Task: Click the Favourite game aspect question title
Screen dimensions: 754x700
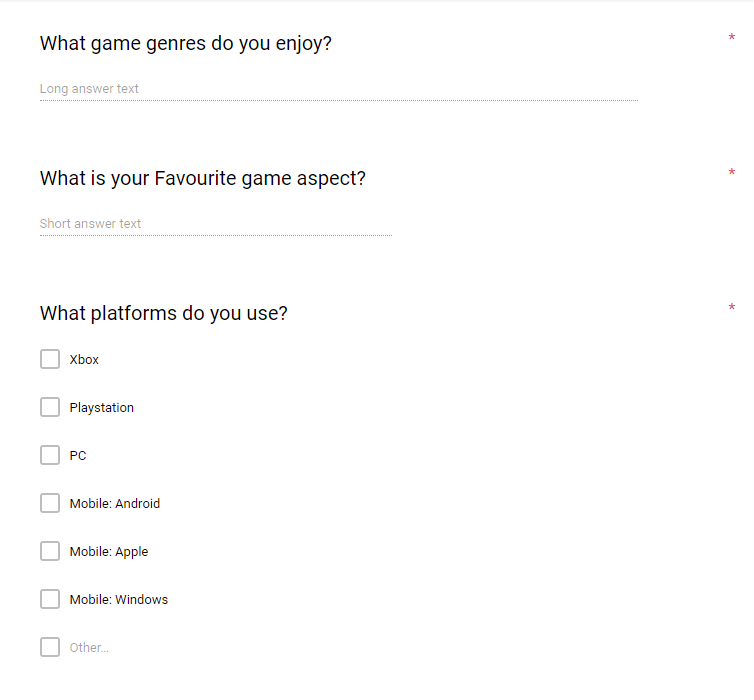Action: click(x=203, y=179)
